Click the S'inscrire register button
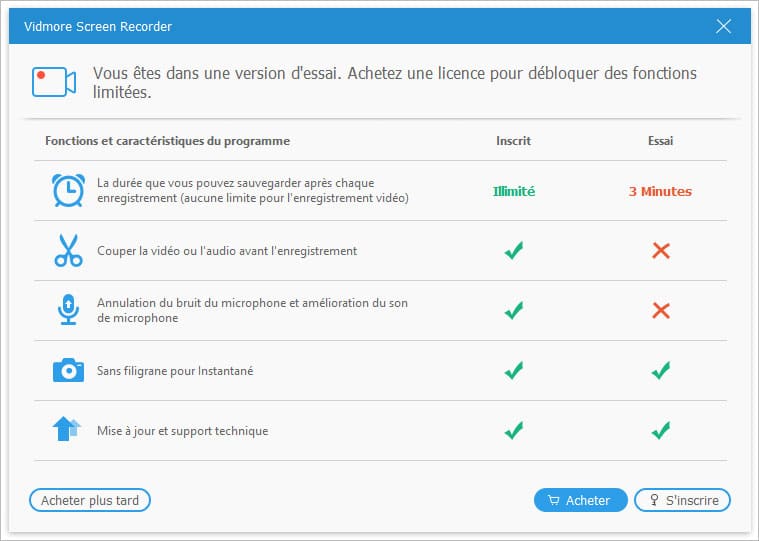Image resolution: width=759 pixels, height=541 pixels. tap(682, 500)
